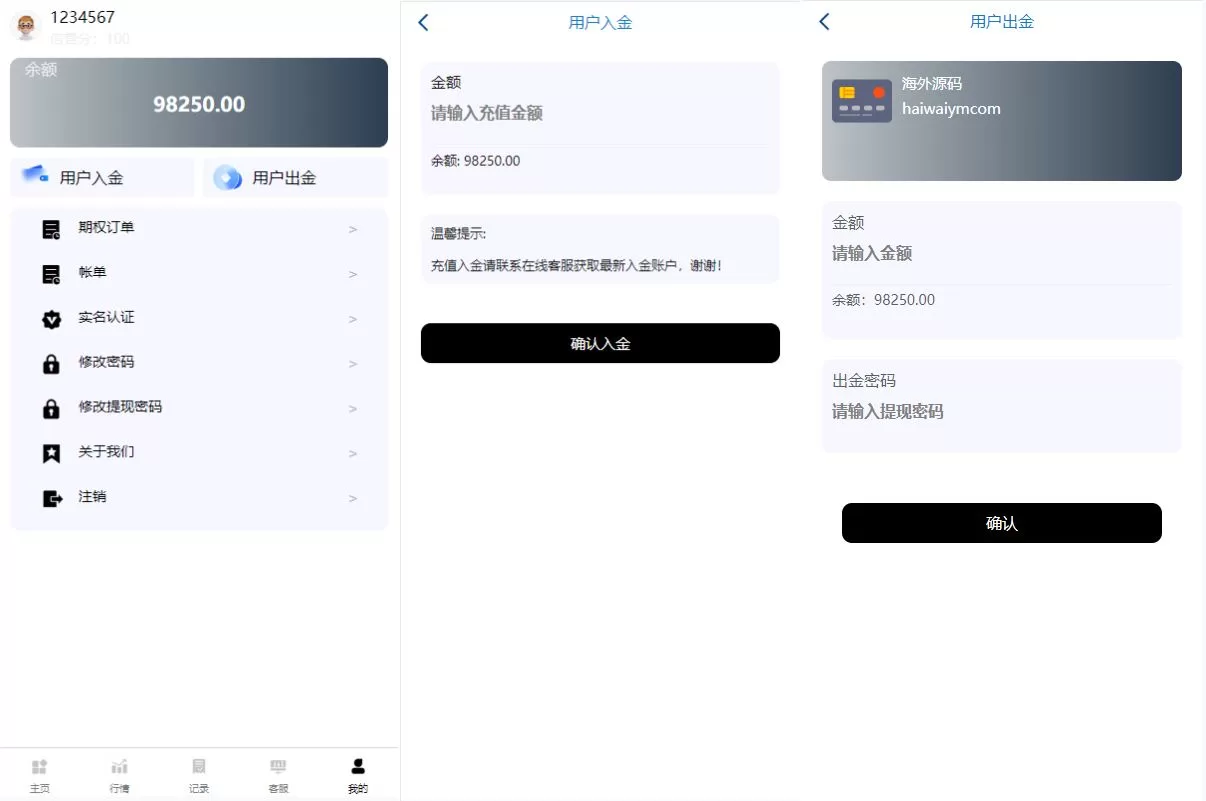Click the 用户入金 button label
Viewport: 1206px width, 801px height.
92,178
